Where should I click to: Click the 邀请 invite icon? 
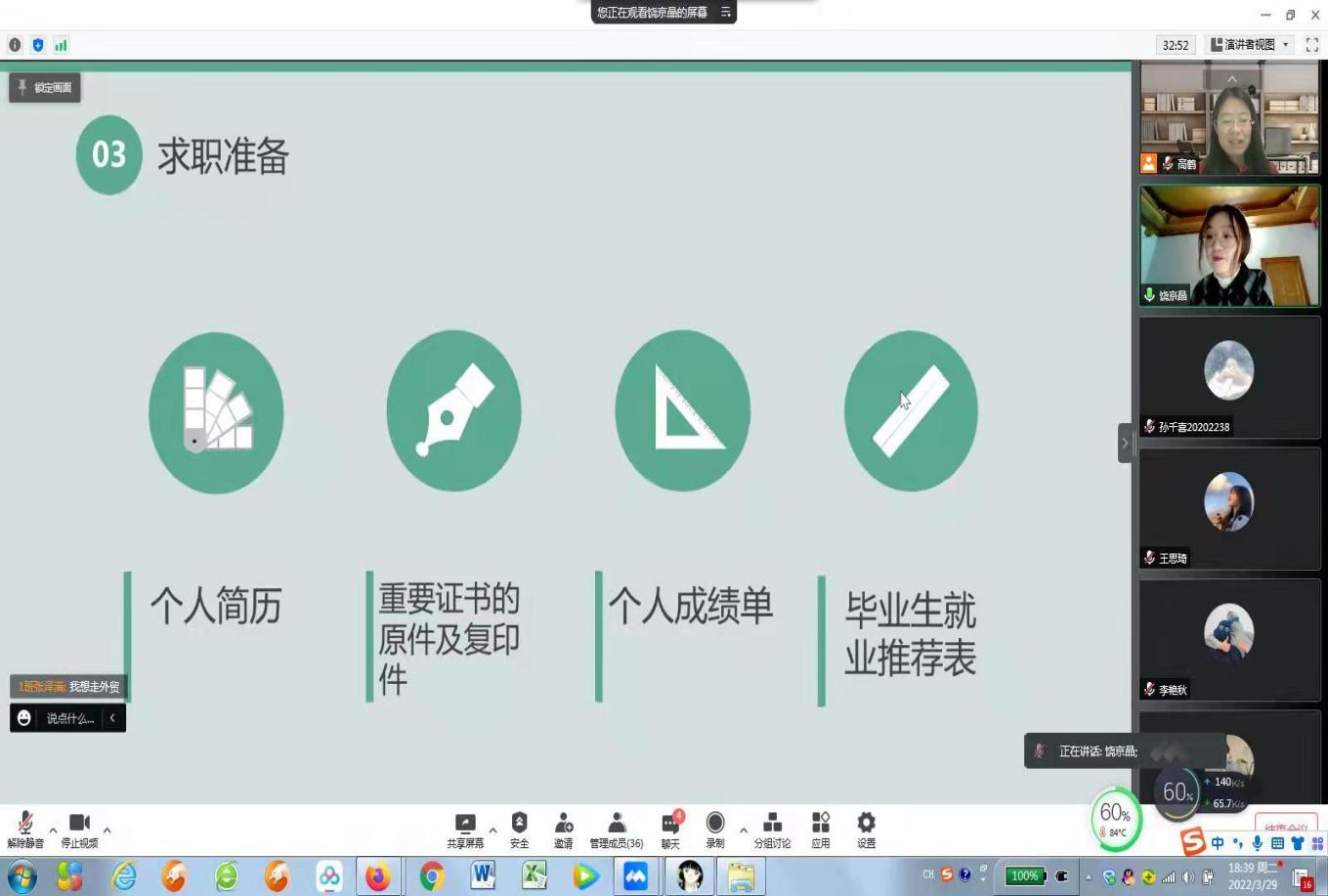[x=563, y=824]
